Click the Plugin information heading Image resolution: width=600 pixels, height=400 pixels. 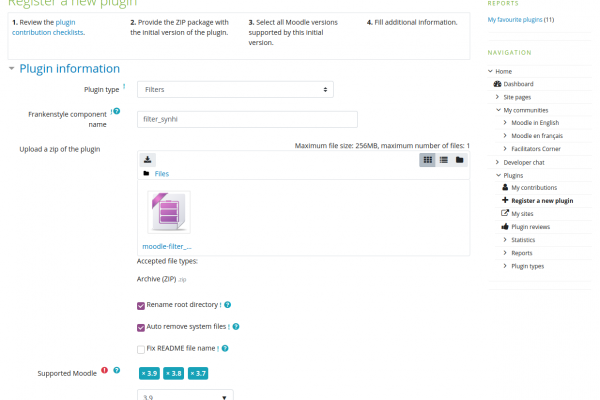[x=70, y=69]
